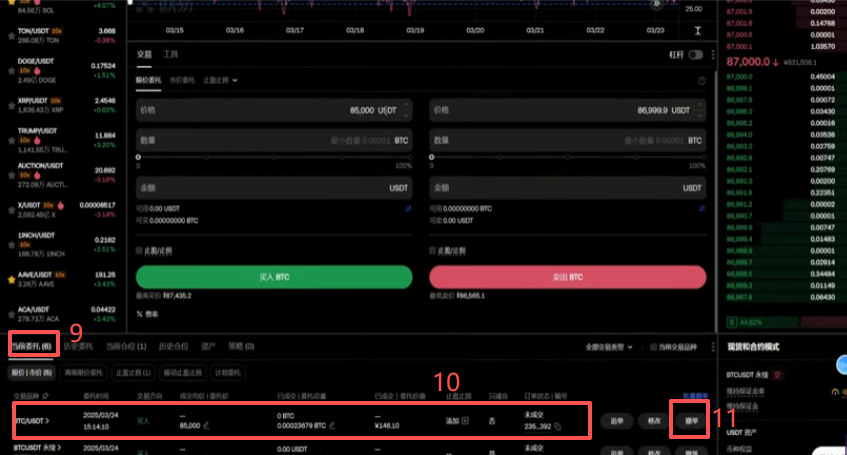
Task: Select the 限价委托 order type
Action: (x=149, y=80)
